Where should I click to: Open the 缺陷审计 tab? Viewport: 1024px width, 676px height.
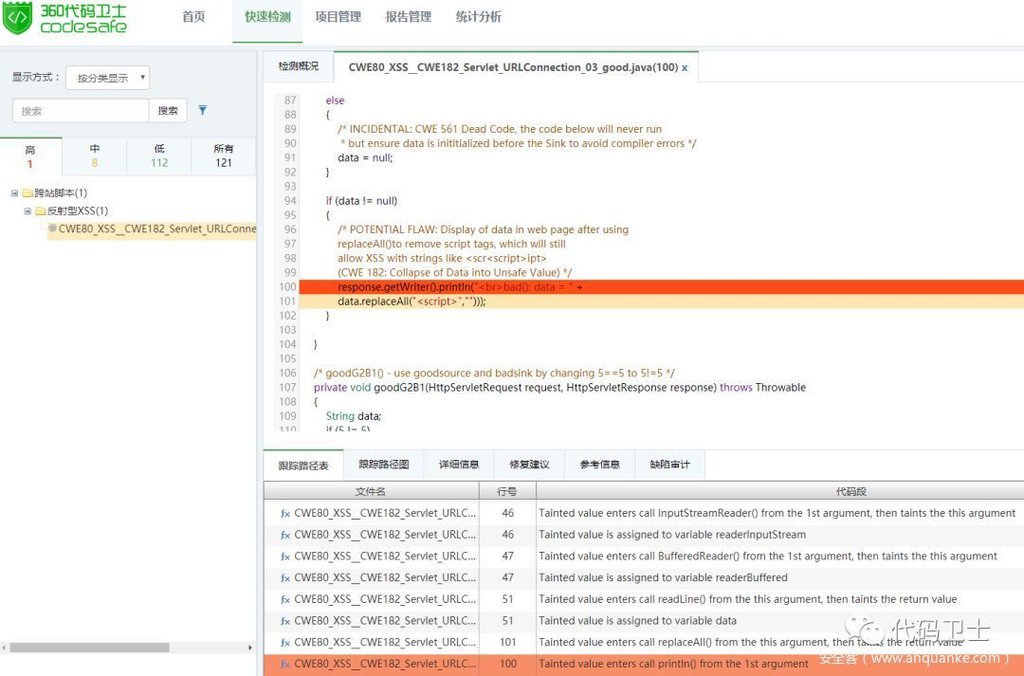click(669, 464)
